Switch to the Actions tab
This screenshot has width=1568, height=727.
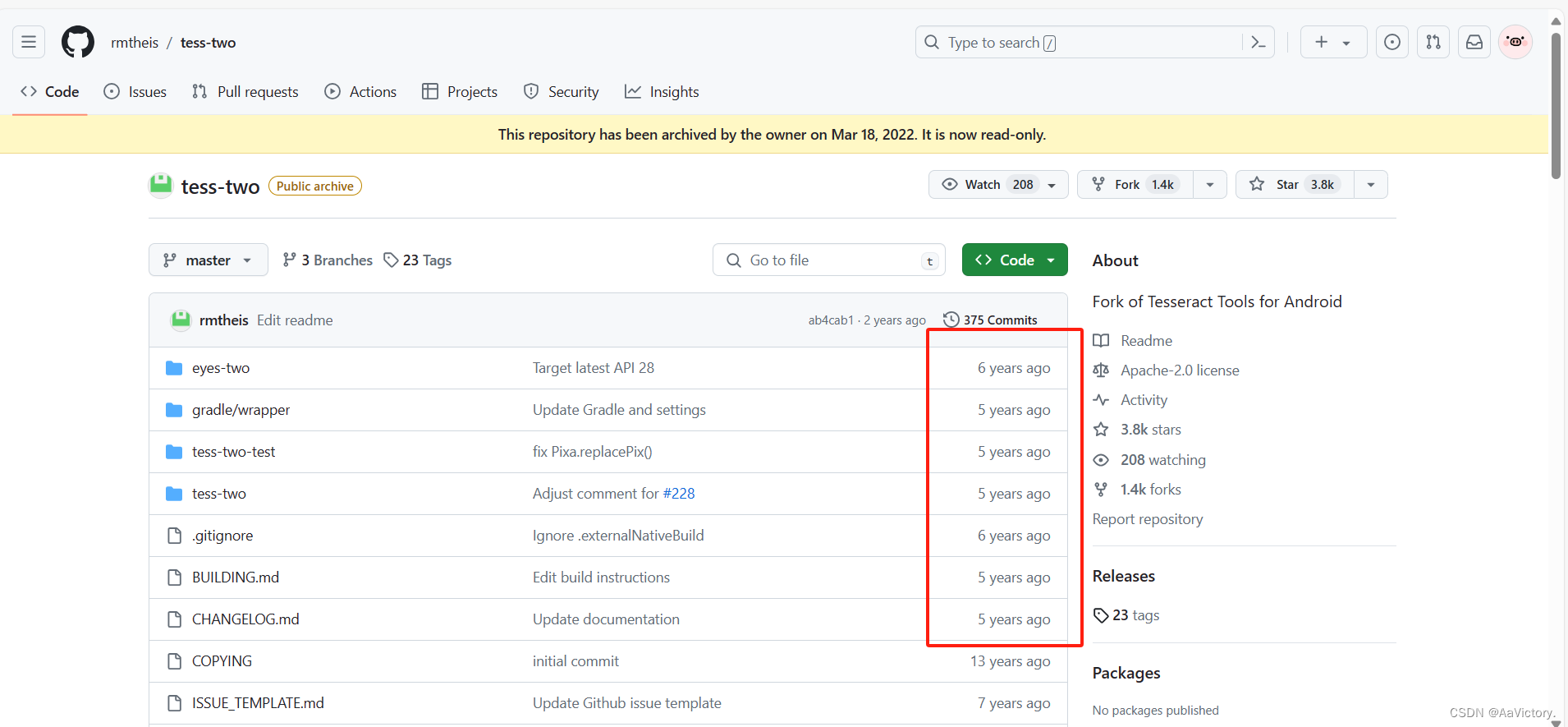click(x=360, y=92)
